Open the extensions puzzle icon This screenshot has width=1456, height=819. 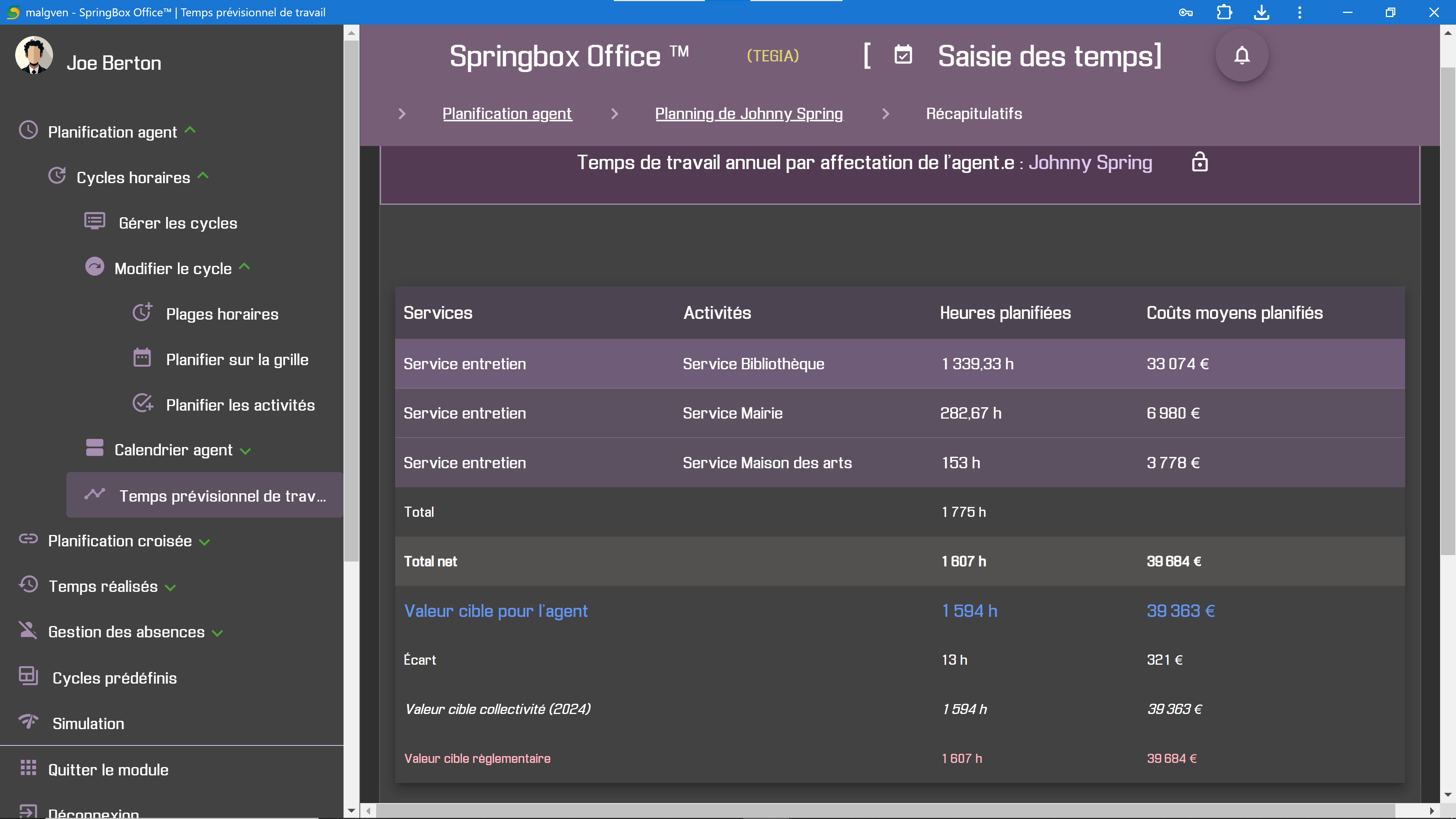point(1224,13)
